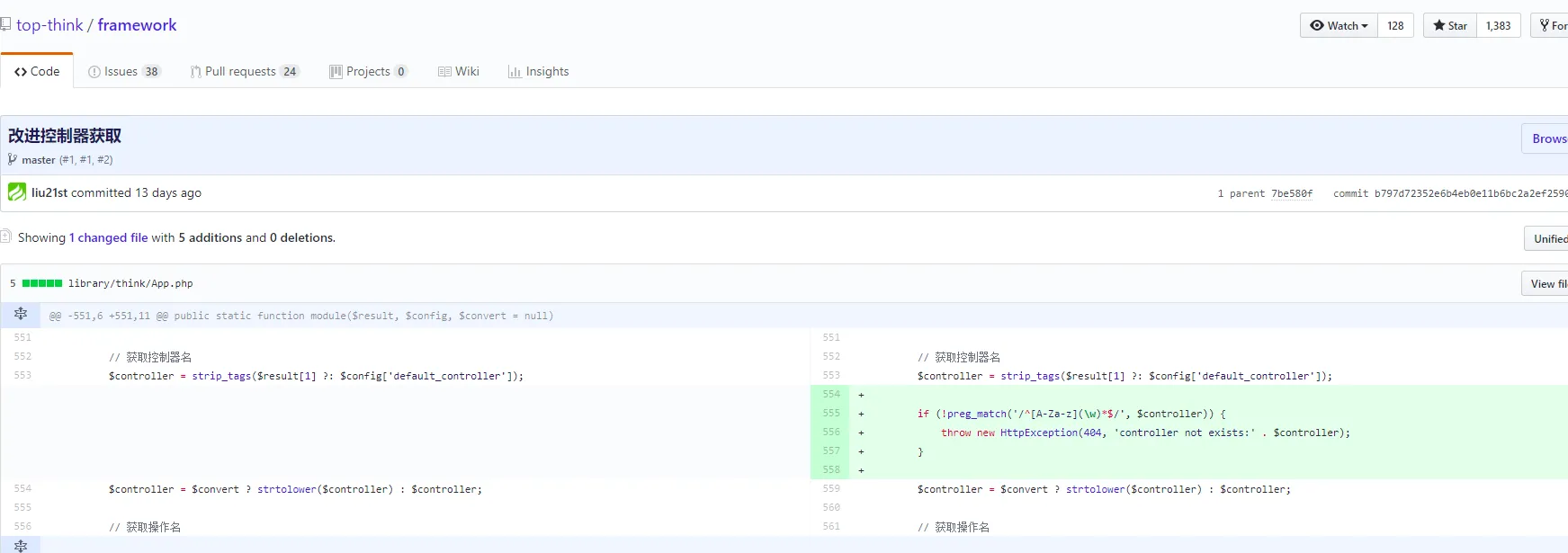Star the framework repository

tap(1450, 25)
